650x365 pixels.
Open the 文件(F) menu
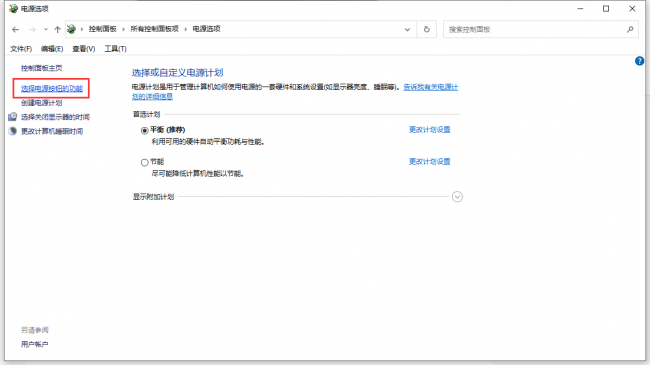[x=21, y=49]
